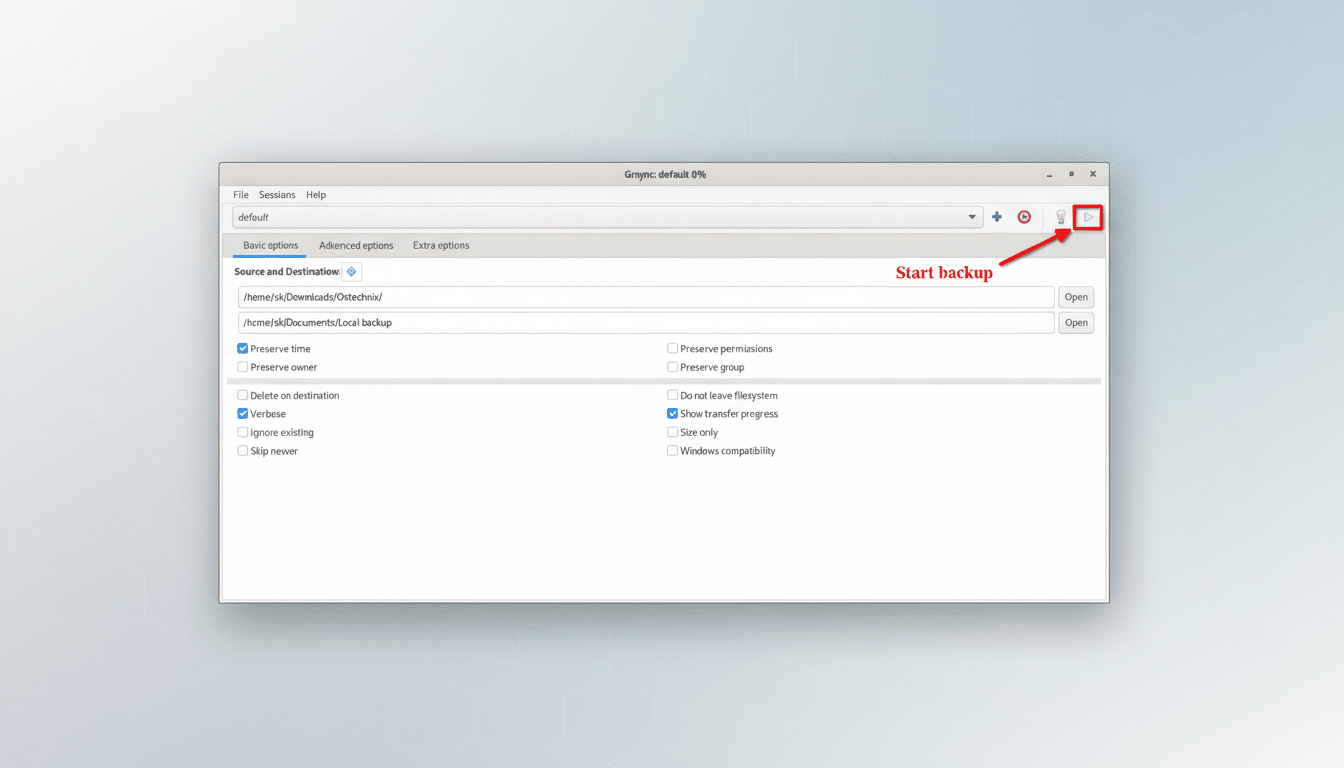1344x768 pixels.
Task: Swap source and destination paths
Action: [351, 271]
